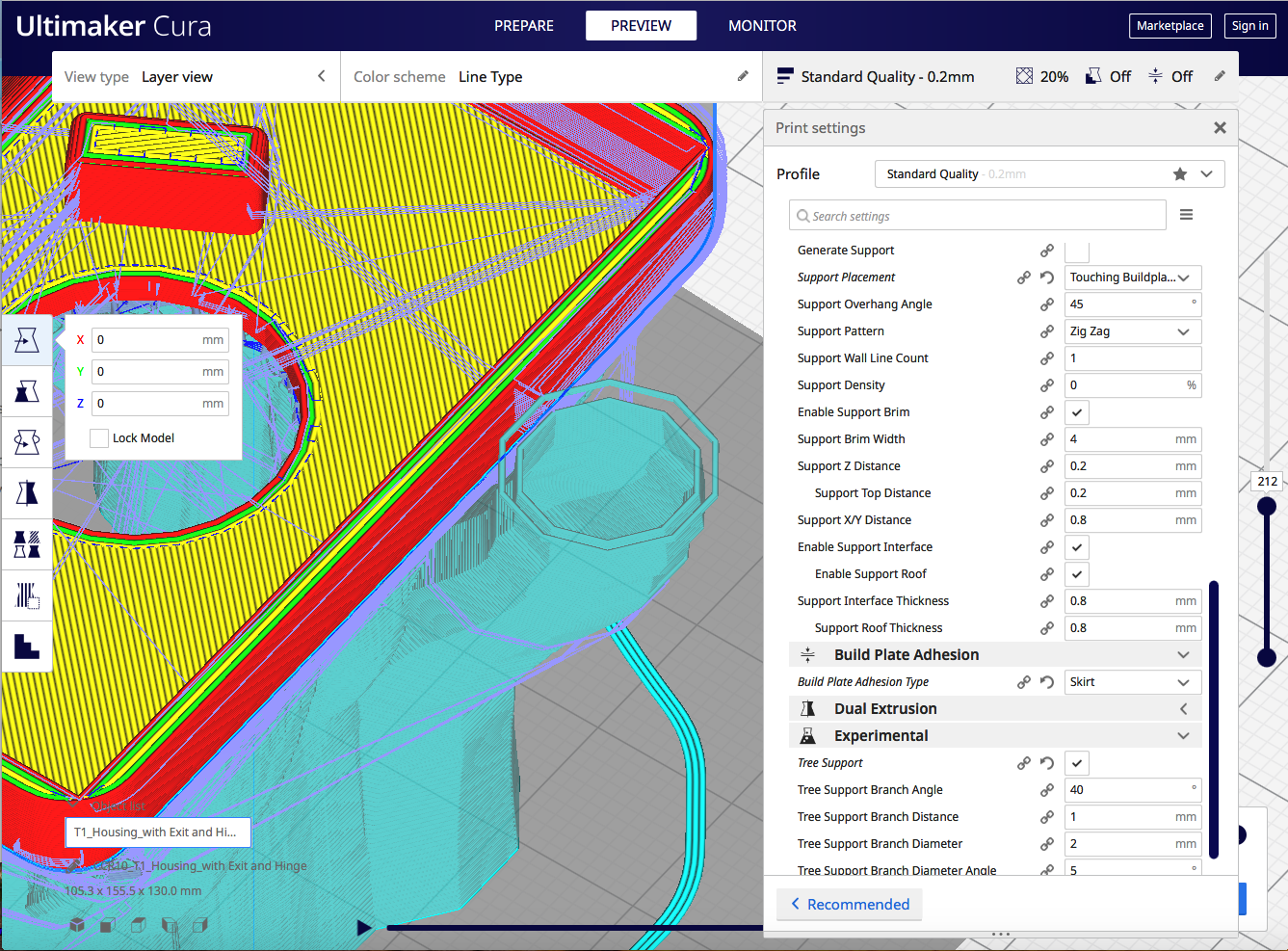The image size is (1288, 951).
Task: Check the Lock Model checkbox
Action: coord(99,438)
